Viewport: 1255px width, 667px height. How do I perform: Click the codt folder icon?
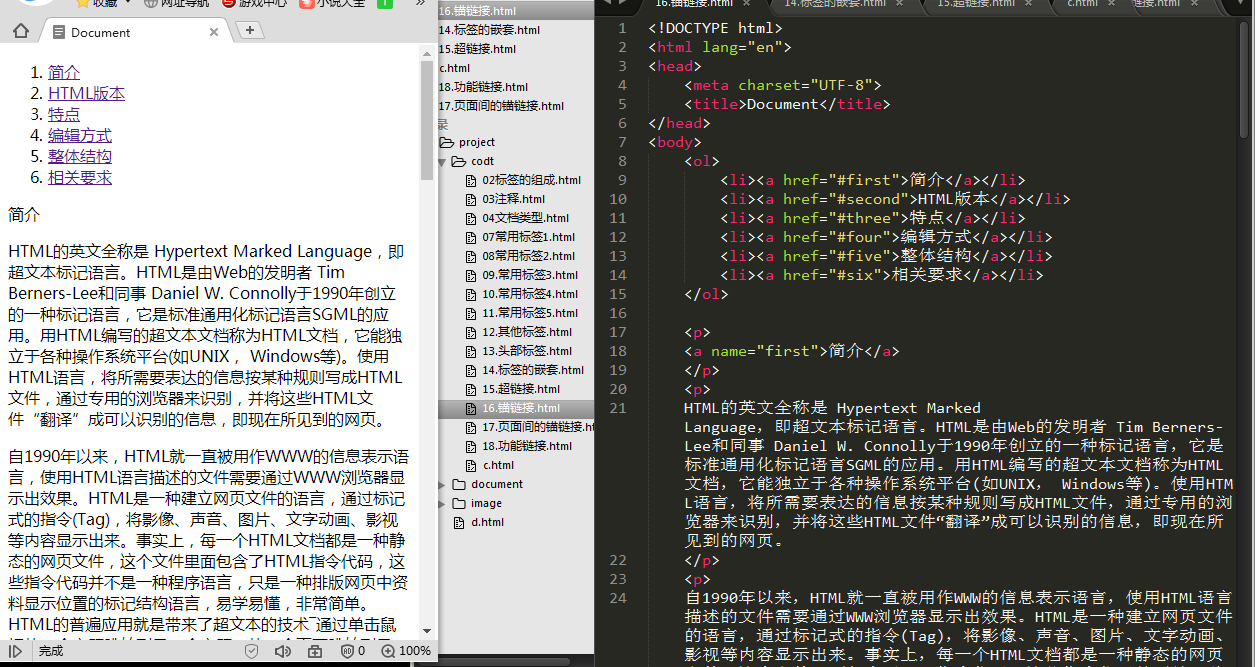pos(459,161)
